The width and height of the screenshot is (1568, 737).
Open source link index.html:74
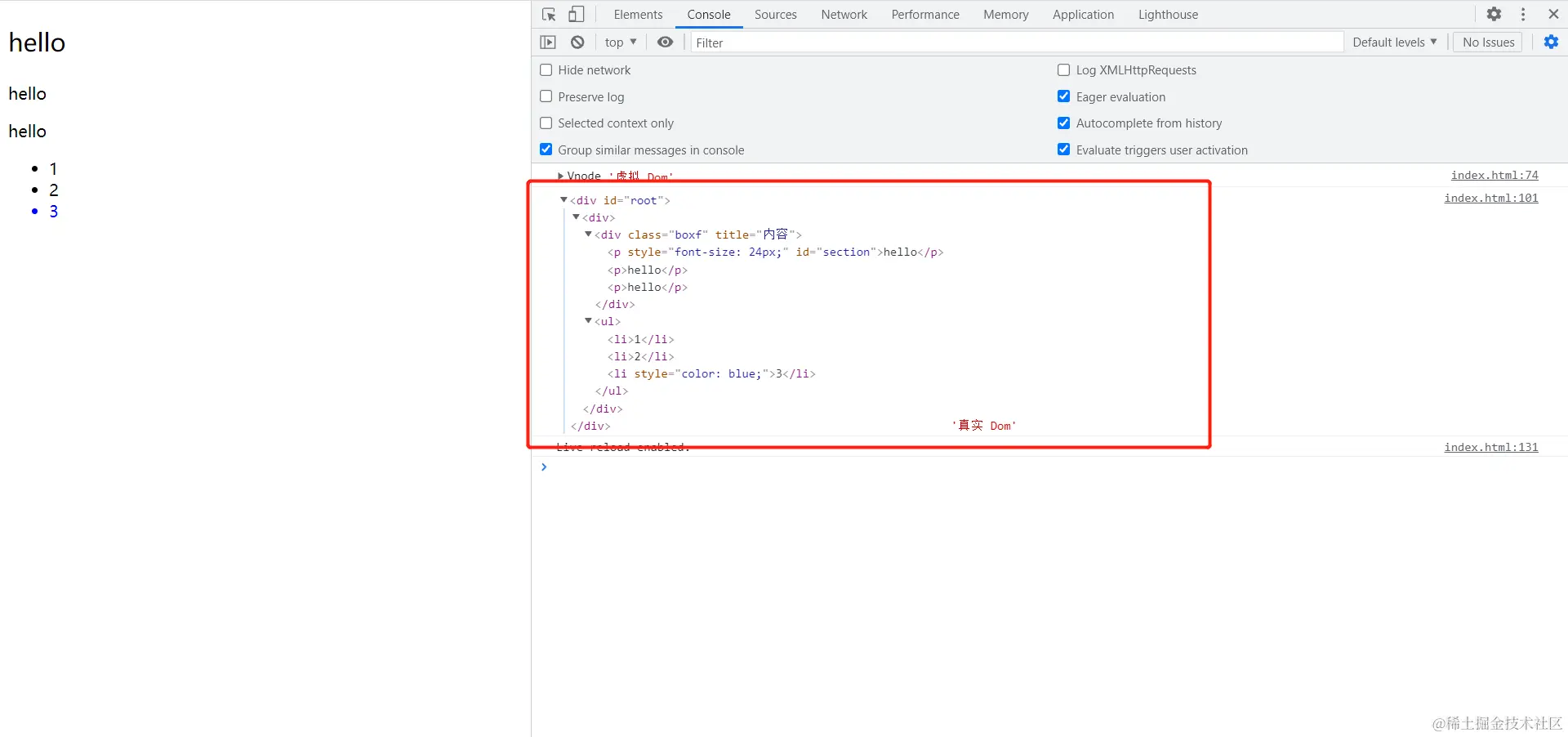[1494, 176]
